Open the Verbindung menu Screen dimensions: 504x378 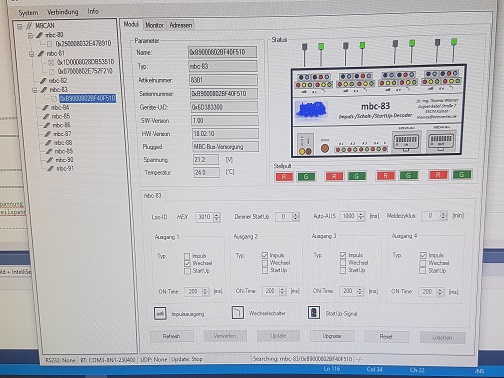(x=63, y=12)
